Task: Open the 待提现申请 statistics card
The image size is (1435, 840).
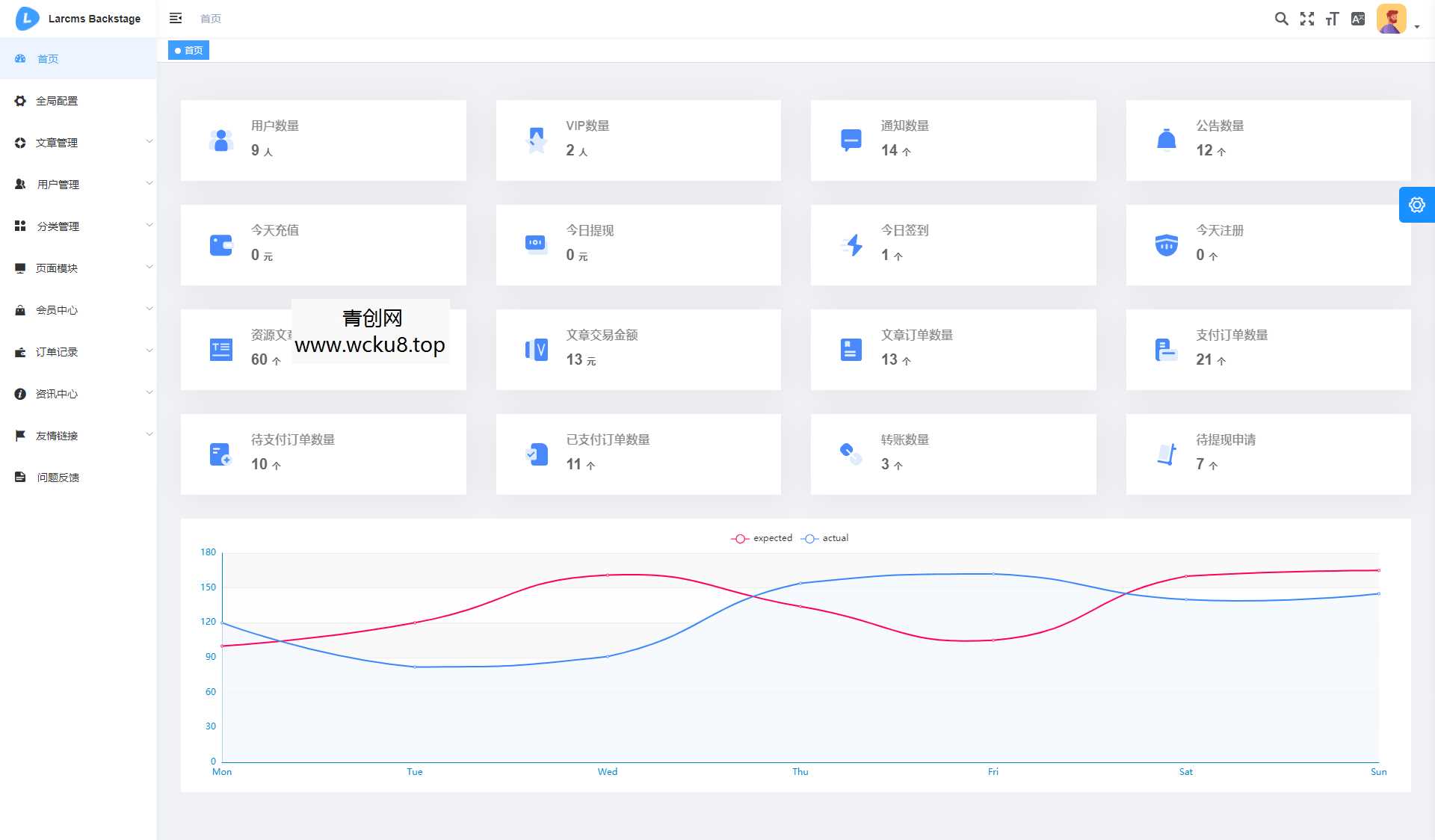Action: click(x=1268, y=454)
